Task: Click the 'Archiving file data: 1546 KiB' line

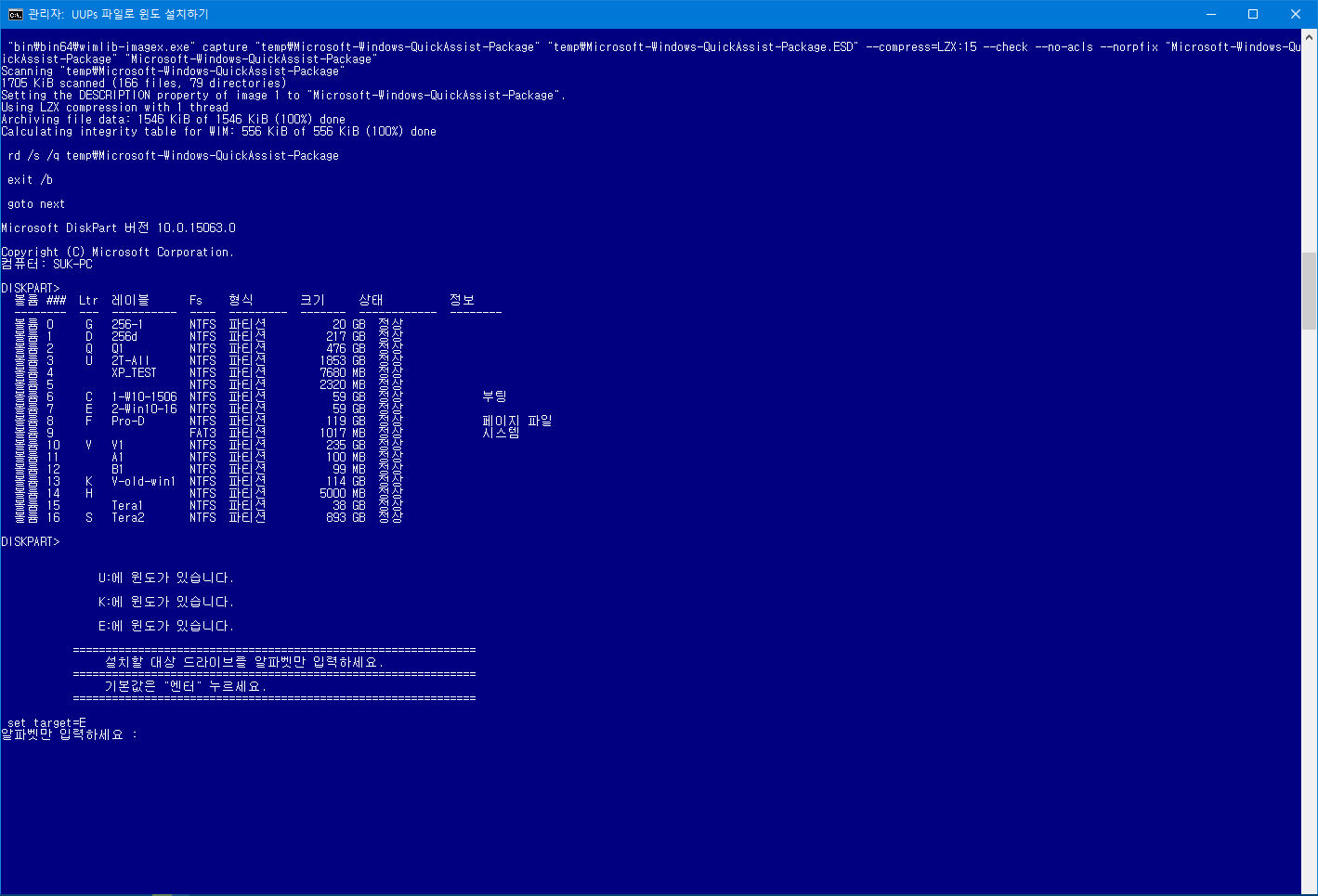Action: [174, 119]
